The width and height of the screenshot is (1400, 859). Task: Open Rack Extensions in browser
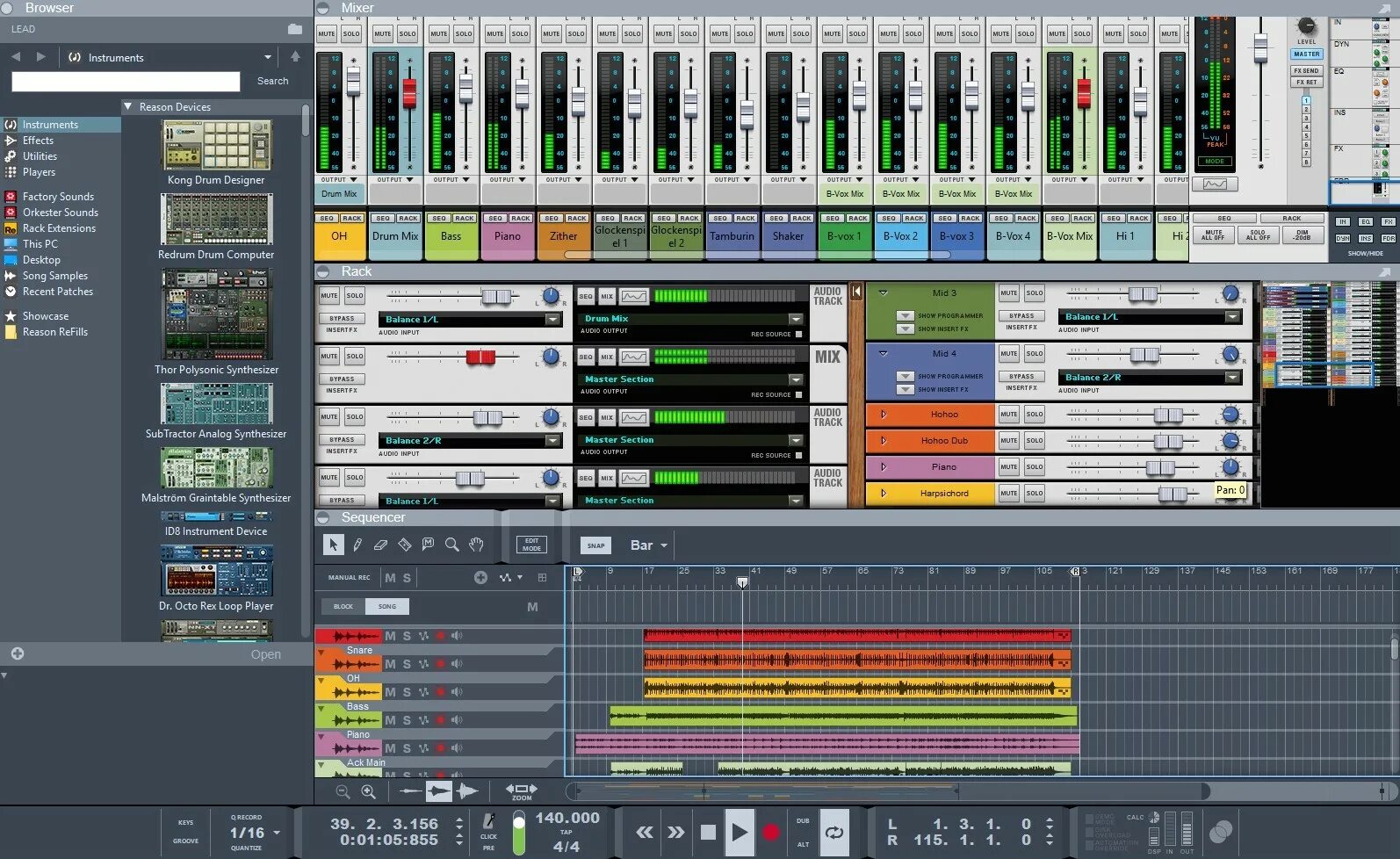(59, 228)
